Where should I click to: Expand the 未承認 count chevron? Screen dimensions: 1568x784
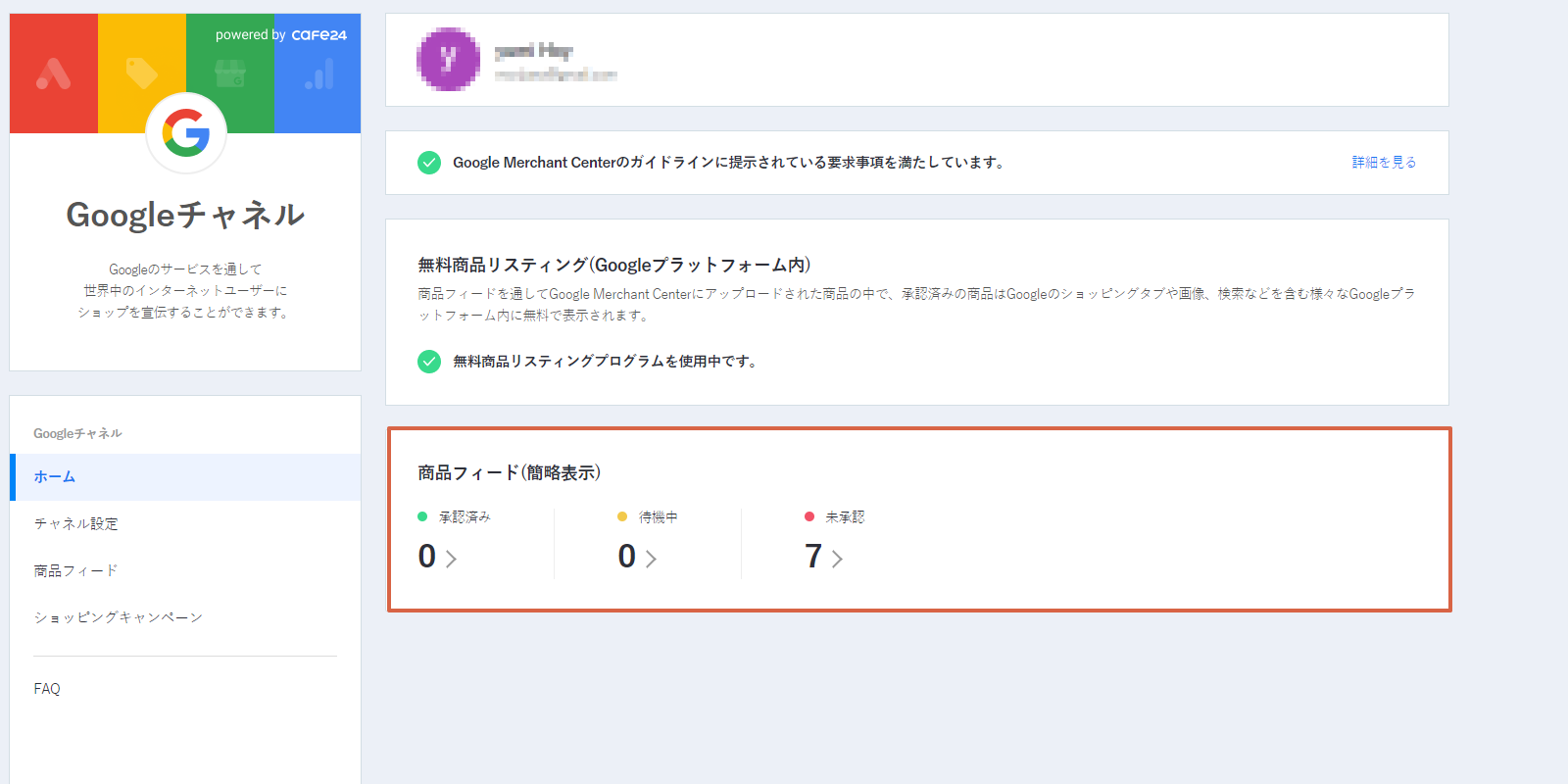point(837,559)
